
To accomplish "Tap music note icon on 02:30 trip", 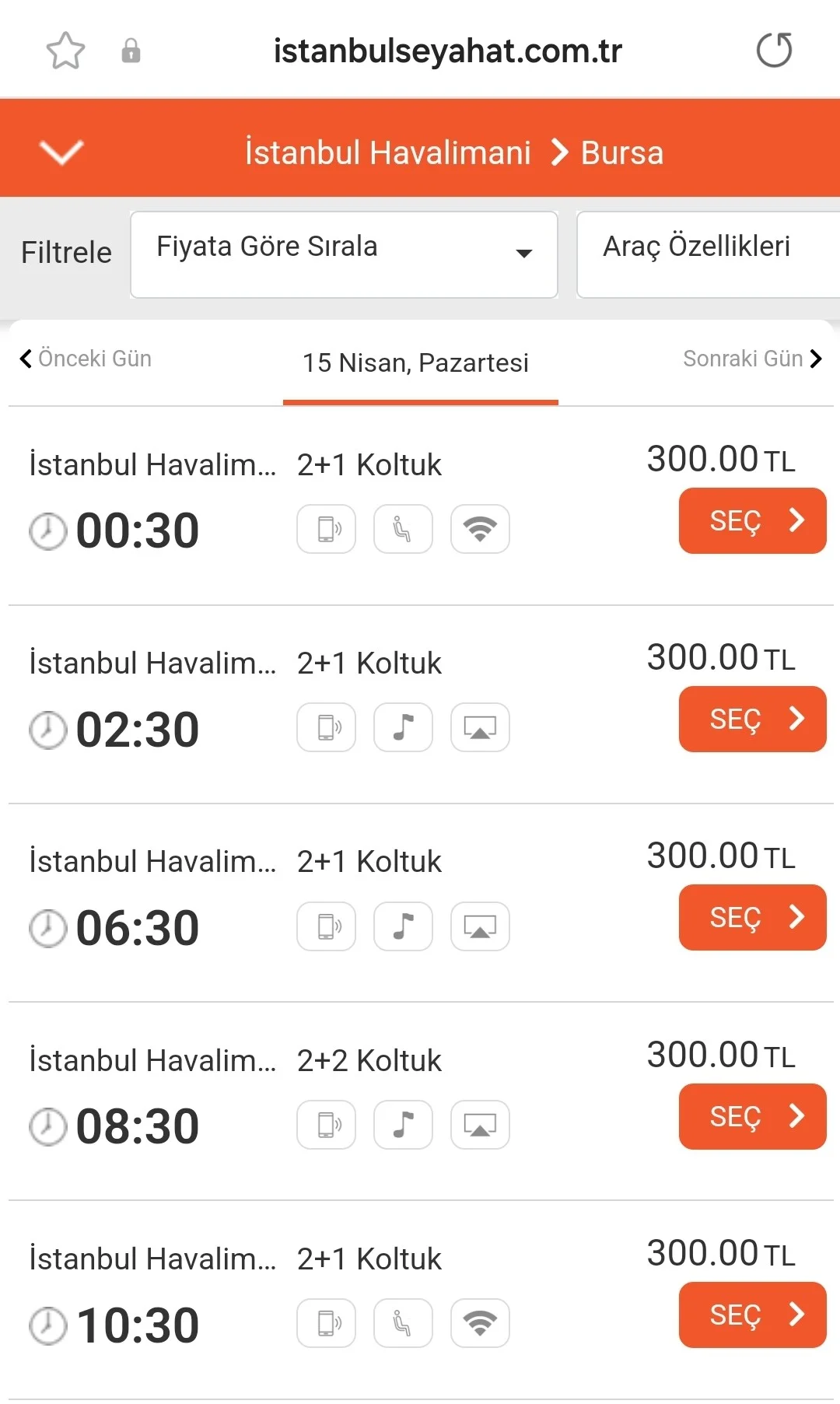I will (x=403, y=727).
